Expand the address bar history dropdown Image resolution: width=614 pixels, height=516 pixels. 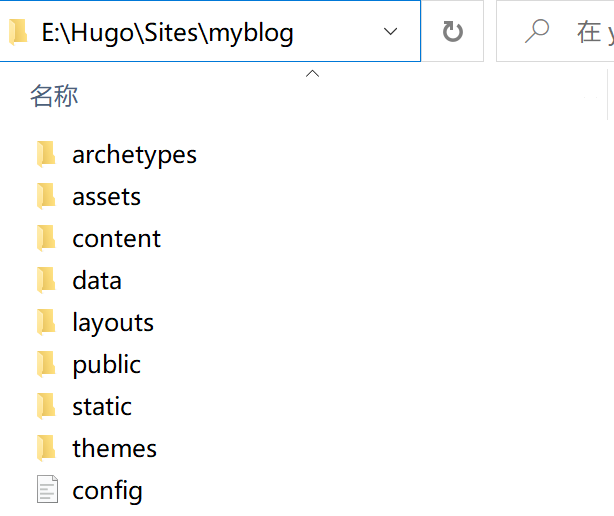pyautogui.click(x=391, y=32)
